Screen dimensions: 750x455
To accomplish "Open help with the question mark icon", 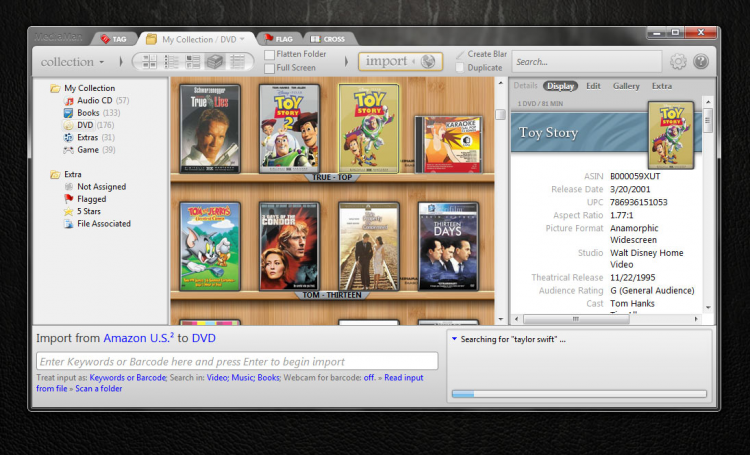I will tap(701, 62).
